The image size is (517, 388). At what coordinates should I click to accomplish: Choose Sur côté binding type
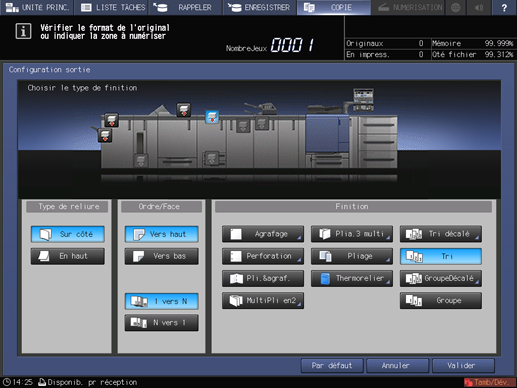(68, 234)
